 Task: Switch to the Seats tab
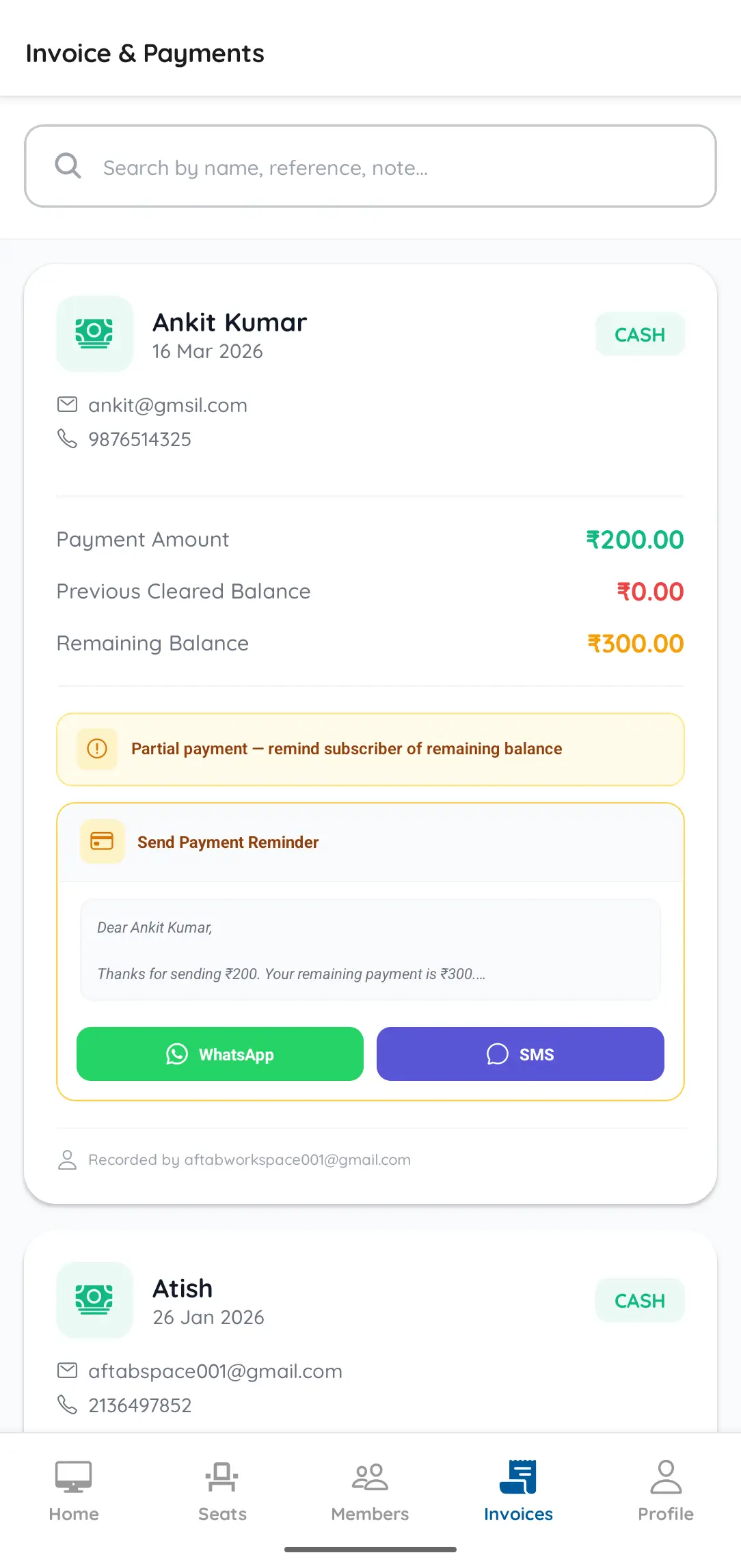(222, 1491)
